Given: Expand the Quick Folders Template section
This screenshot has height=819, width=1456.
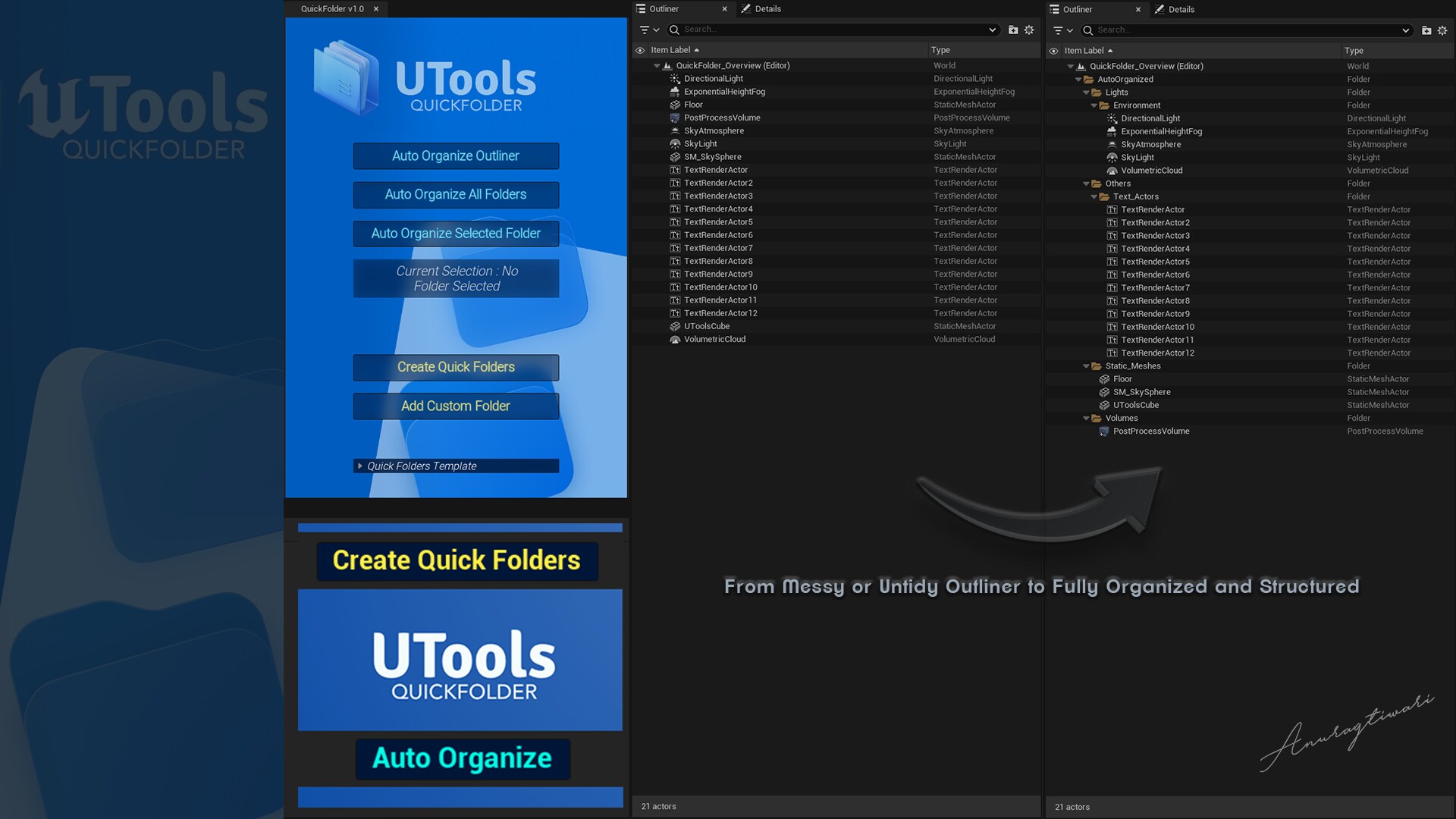Looking at the screenshot, I should (x=361, y=466).
